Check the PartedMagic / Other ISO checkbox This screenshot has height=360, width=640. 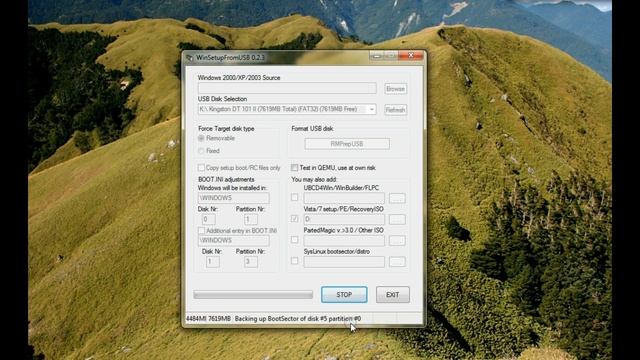point(294,240)
